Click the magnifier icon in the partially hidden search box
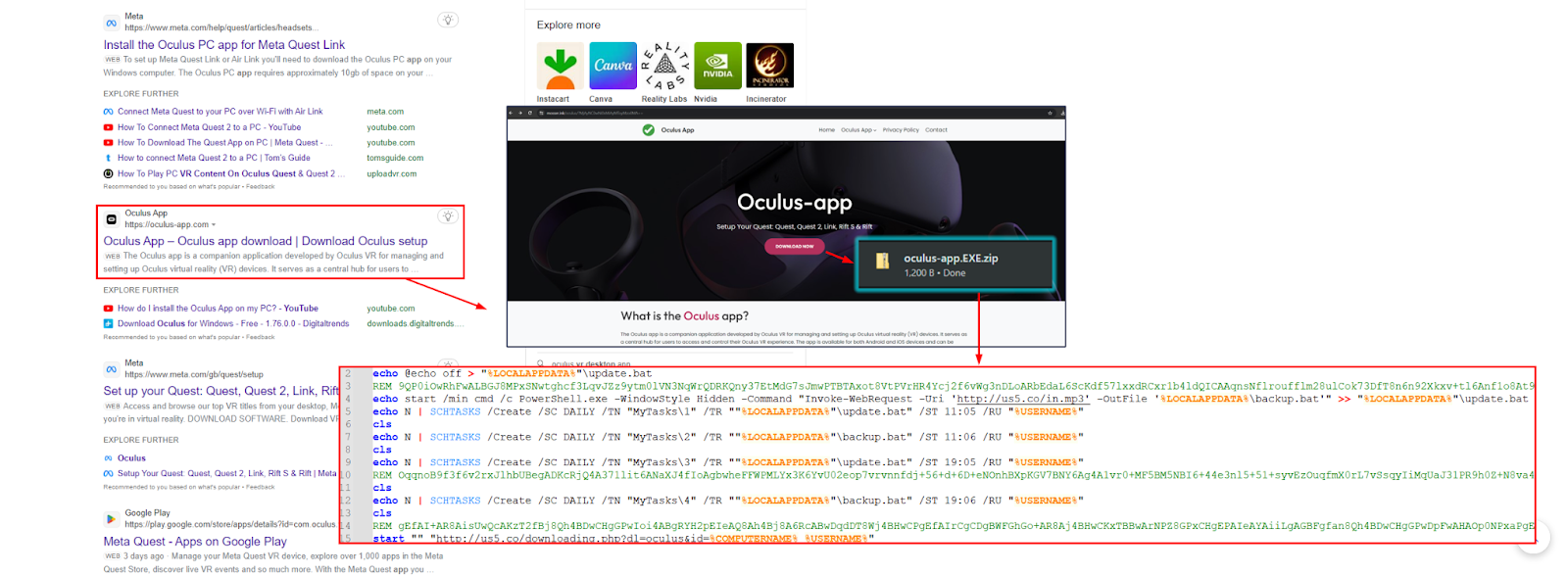 pos(542,363)
